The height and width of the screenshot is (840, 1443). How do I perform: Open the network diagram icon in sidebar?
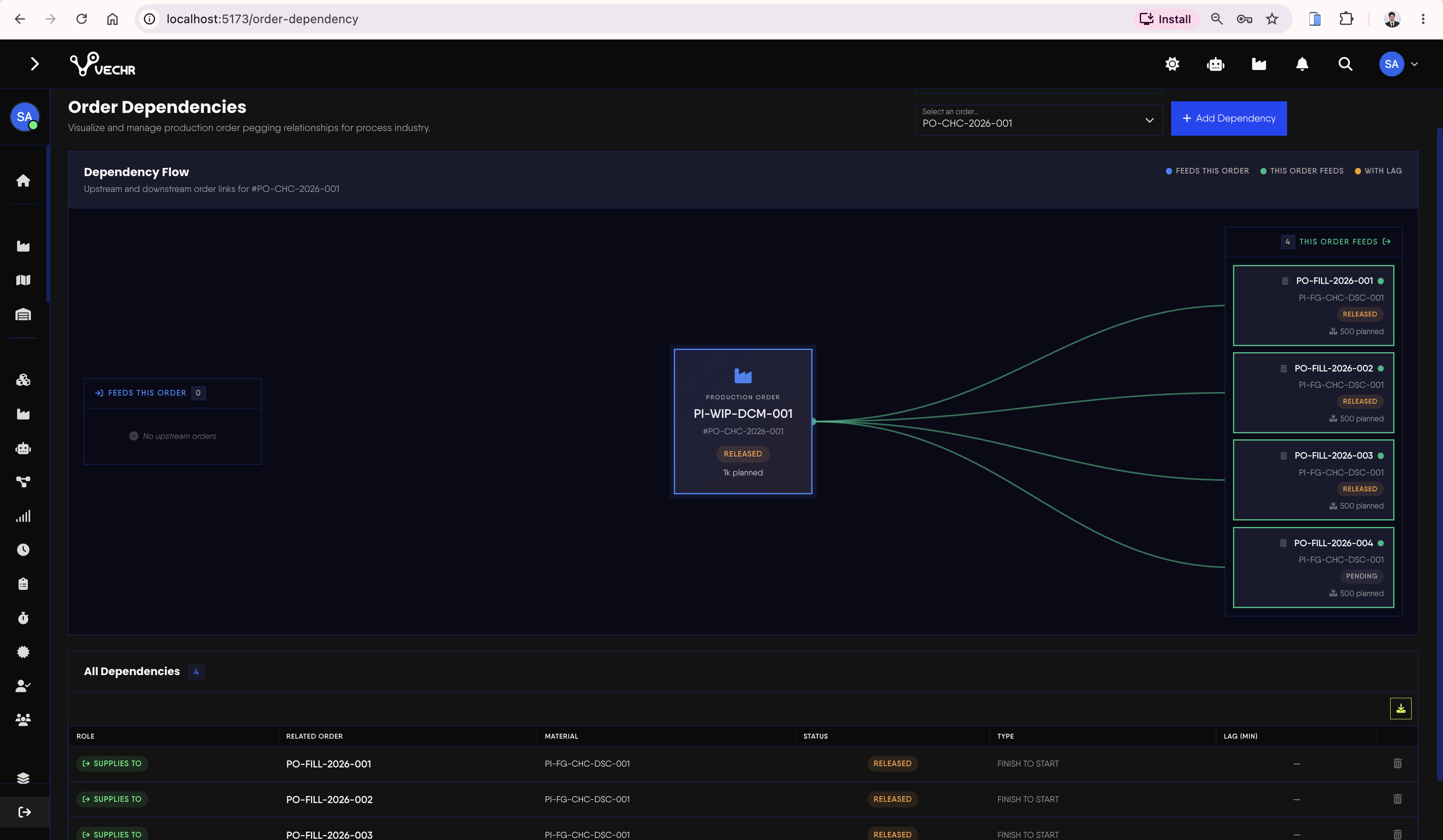(23, 482)
